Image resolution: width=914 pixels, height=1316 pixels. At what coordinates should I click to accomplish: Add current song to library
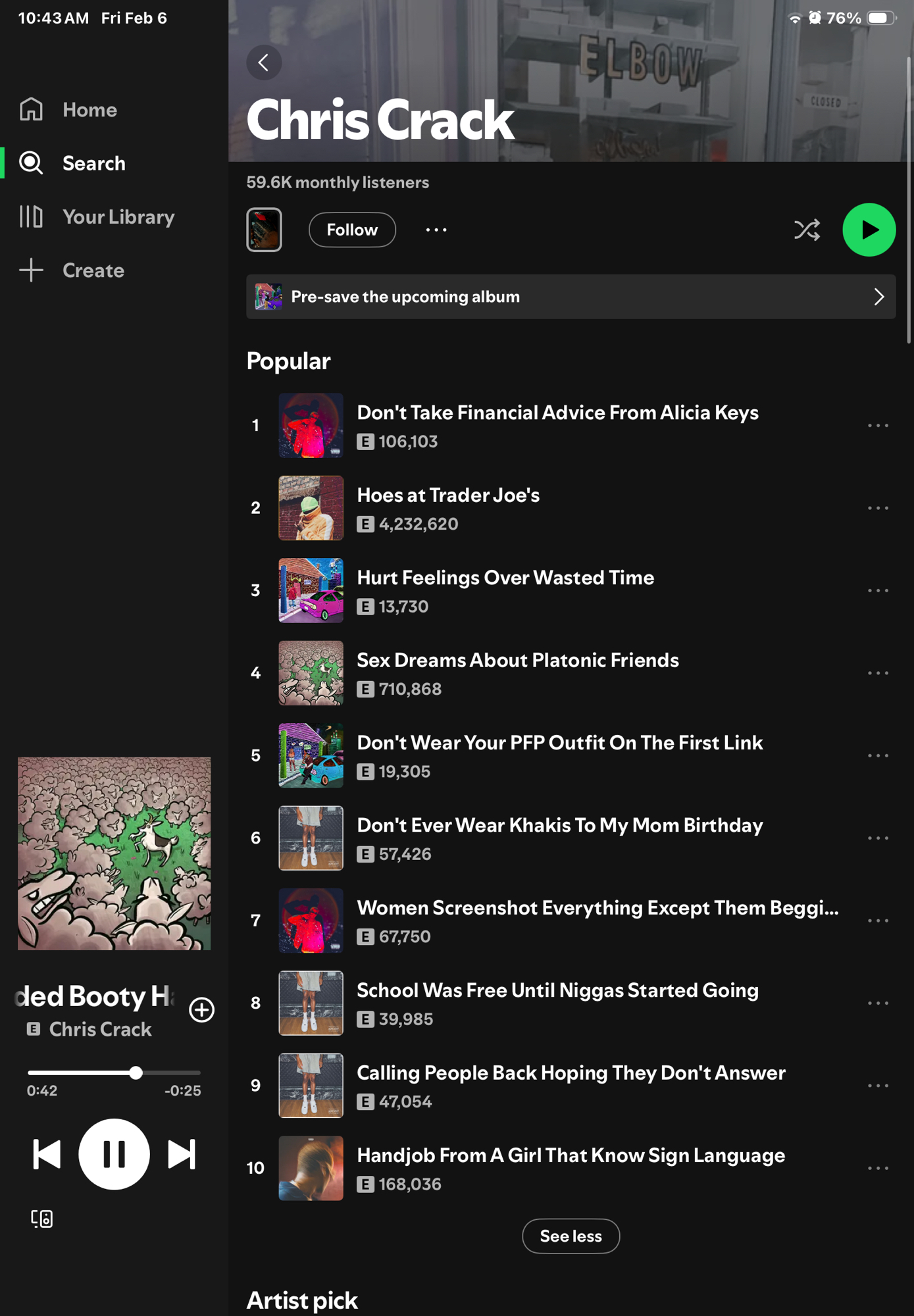[201, 1010]
